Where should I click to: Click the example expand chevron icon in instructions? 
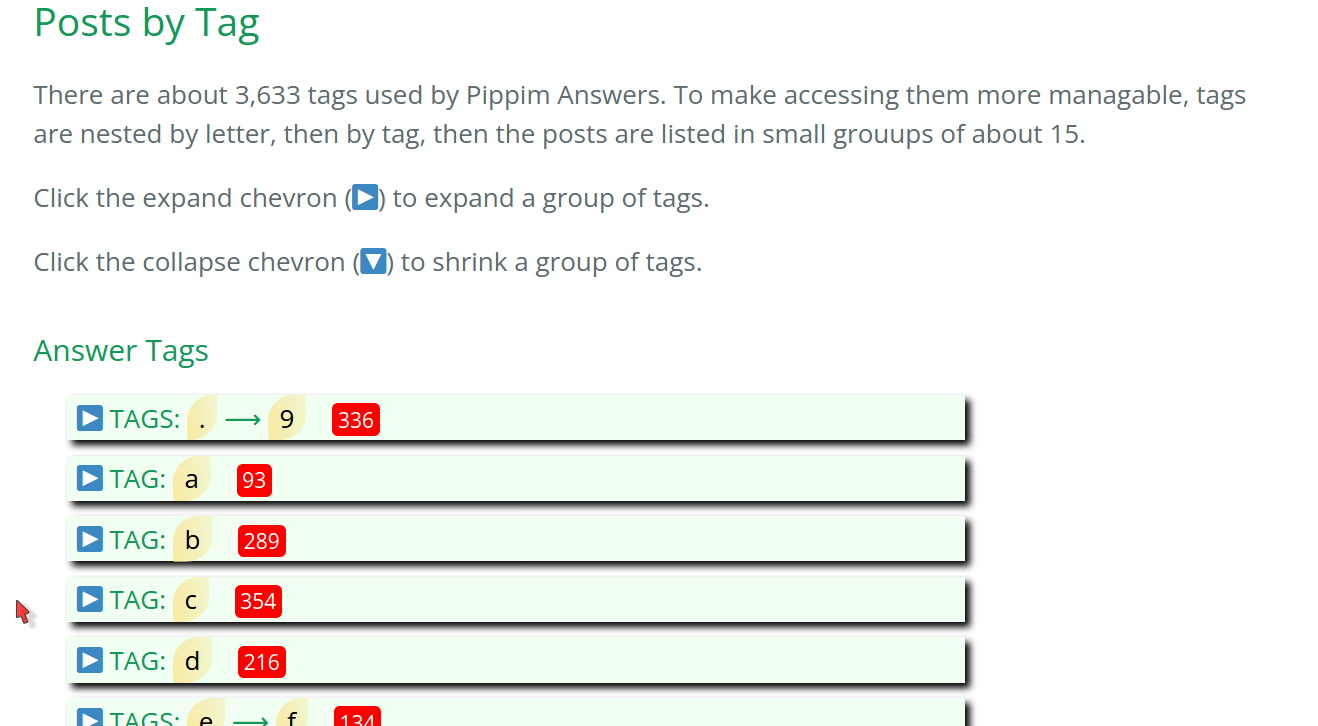click(x=366, y=198)
